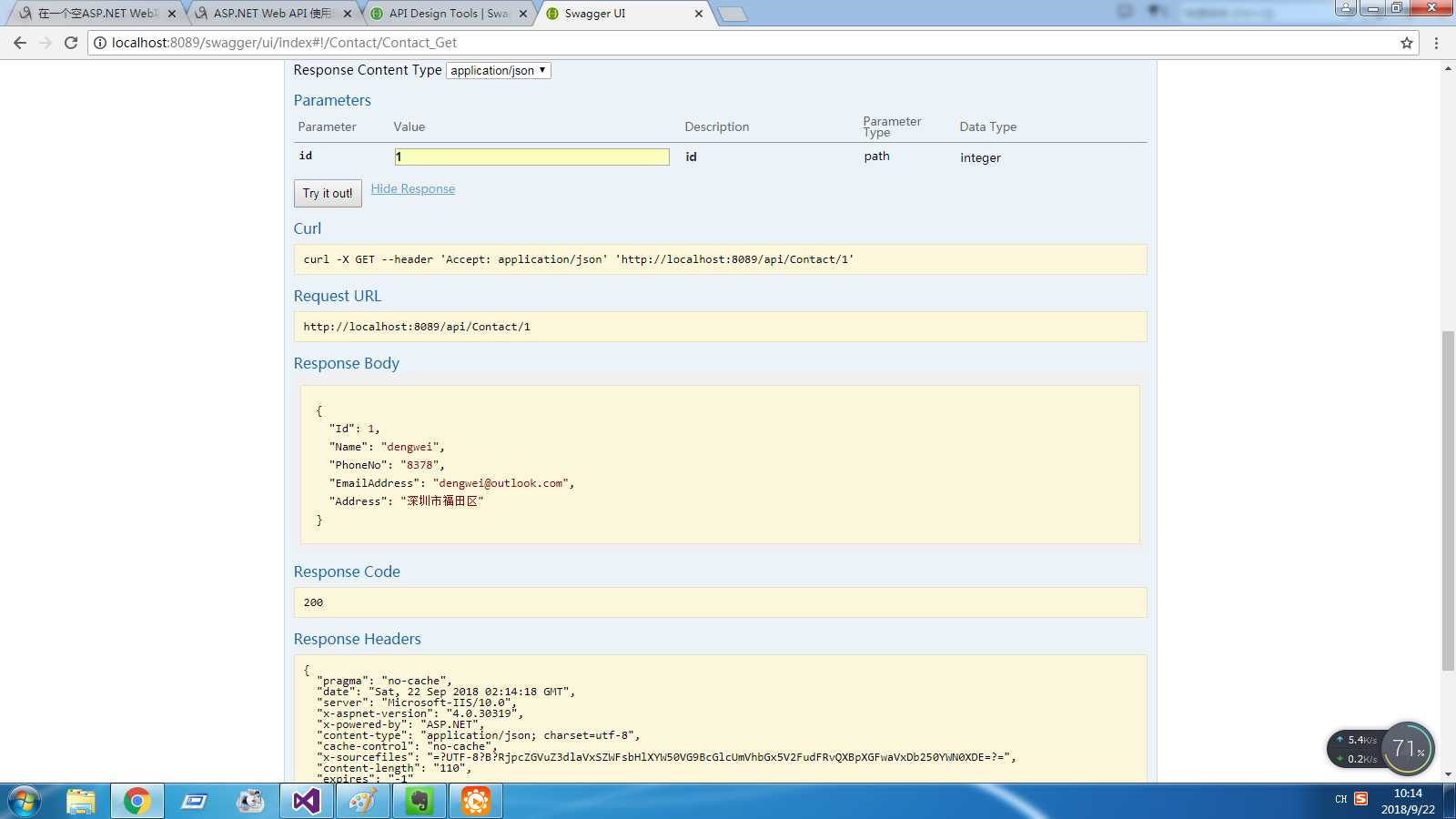Viewport: 1456px width, 819px height.
Task: Click the Try it out! button
Action: [328, 193]
